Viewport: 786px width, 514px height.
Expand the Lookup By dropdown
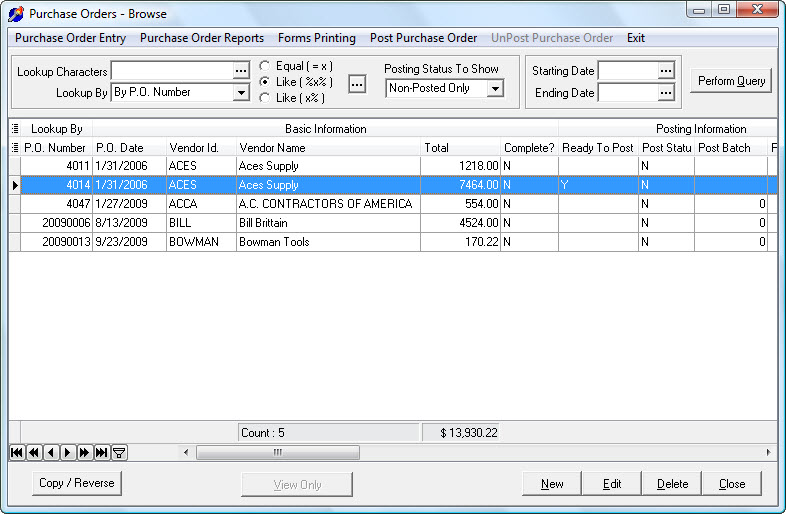(241, 92)
